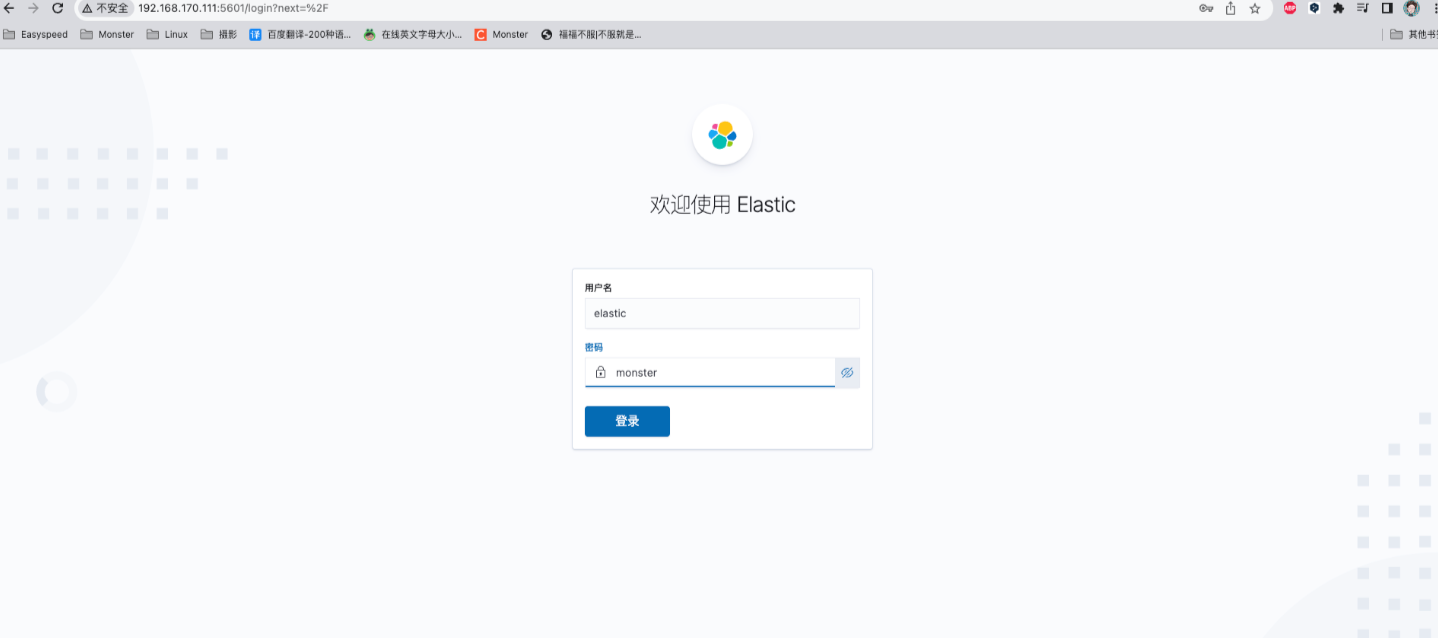Open the dark blue hexagon extension
Viewport: 1438px width, 638px height.
(x=1314, y=8)
